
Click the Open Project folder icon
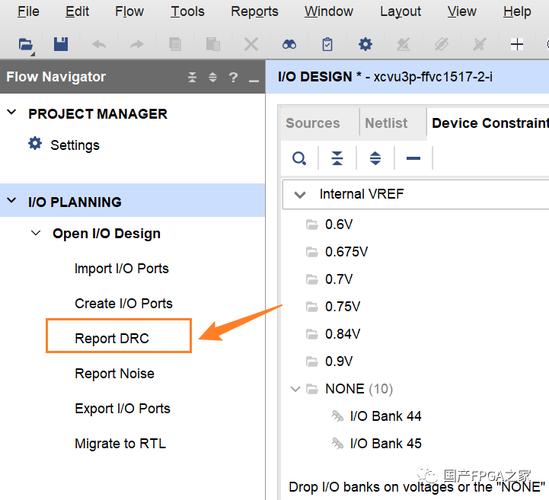[x=26, y=45]
